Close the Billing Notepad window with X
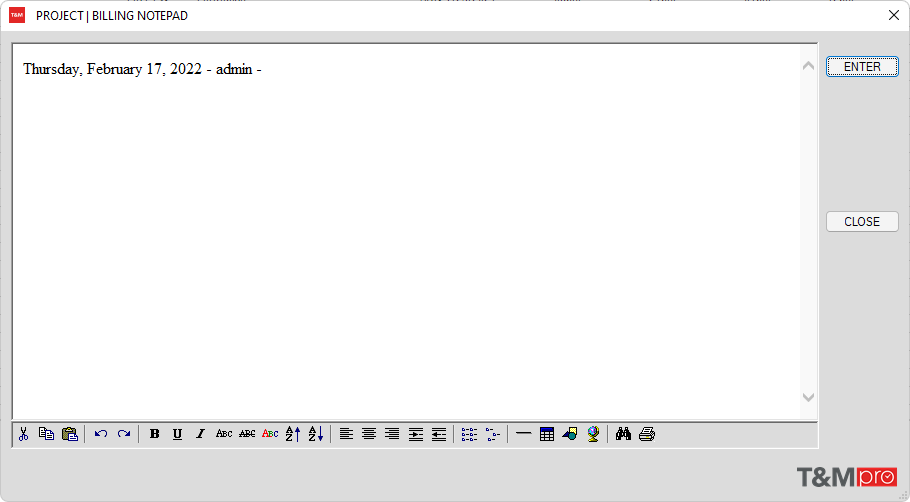This screenshot has width=910, height=502. (894, 16)
